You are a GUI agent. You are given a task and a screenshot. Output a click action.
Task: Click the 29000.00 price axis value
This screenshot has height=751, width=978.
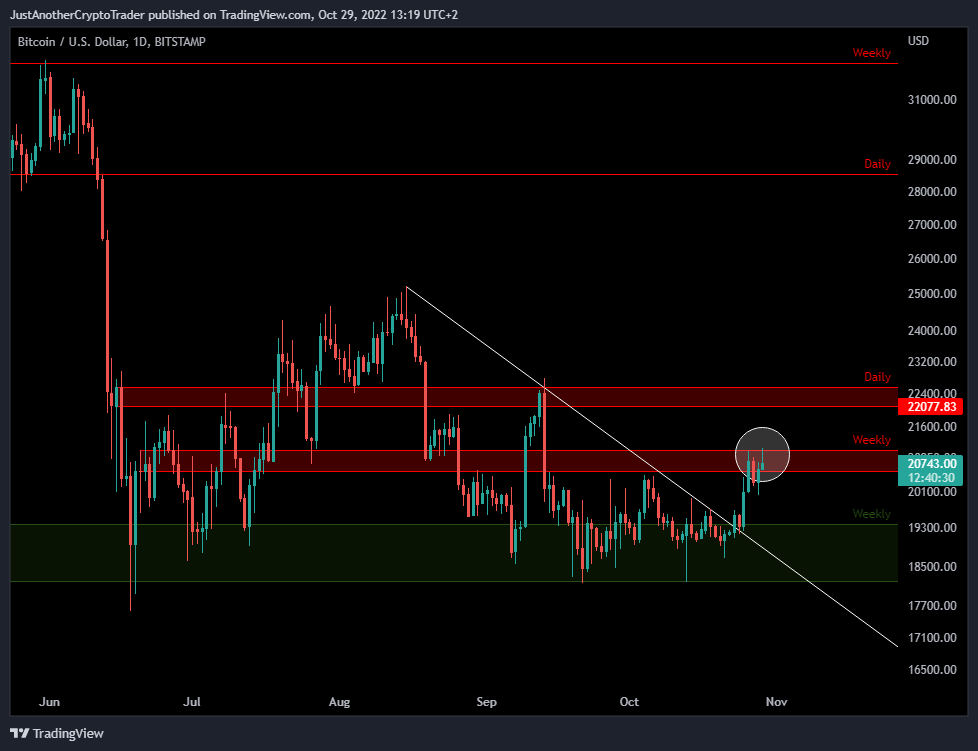(x=932, y=160)
